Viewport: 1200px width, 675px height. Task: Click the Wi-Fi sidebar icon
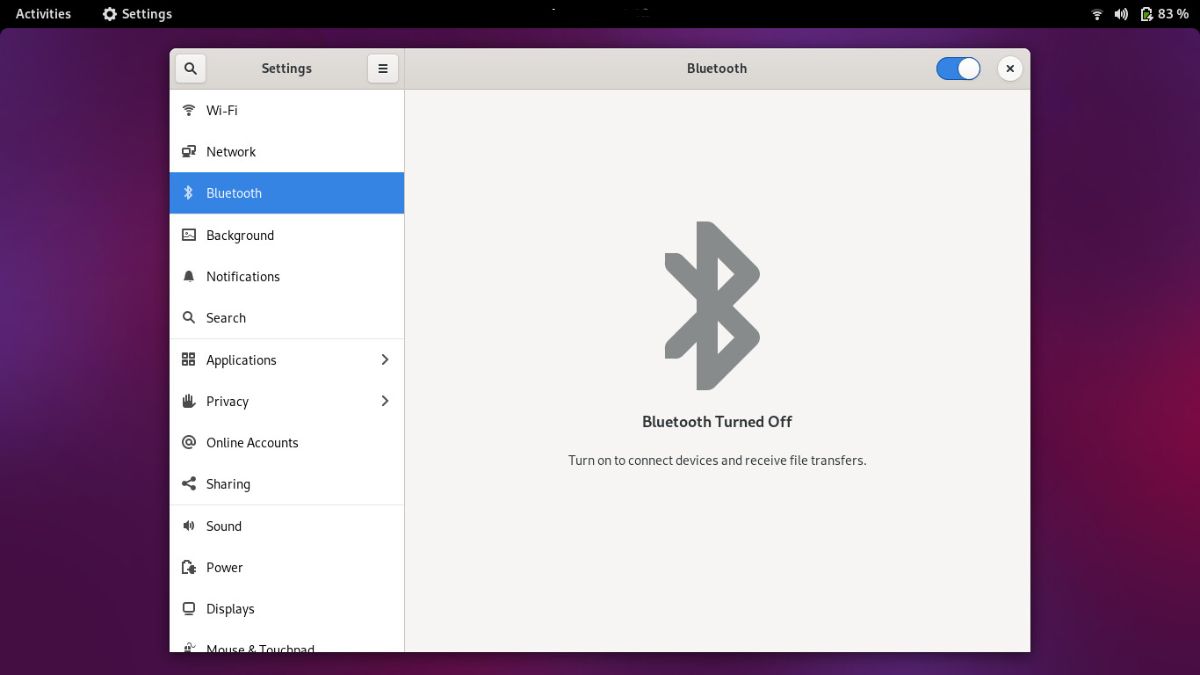189,110
